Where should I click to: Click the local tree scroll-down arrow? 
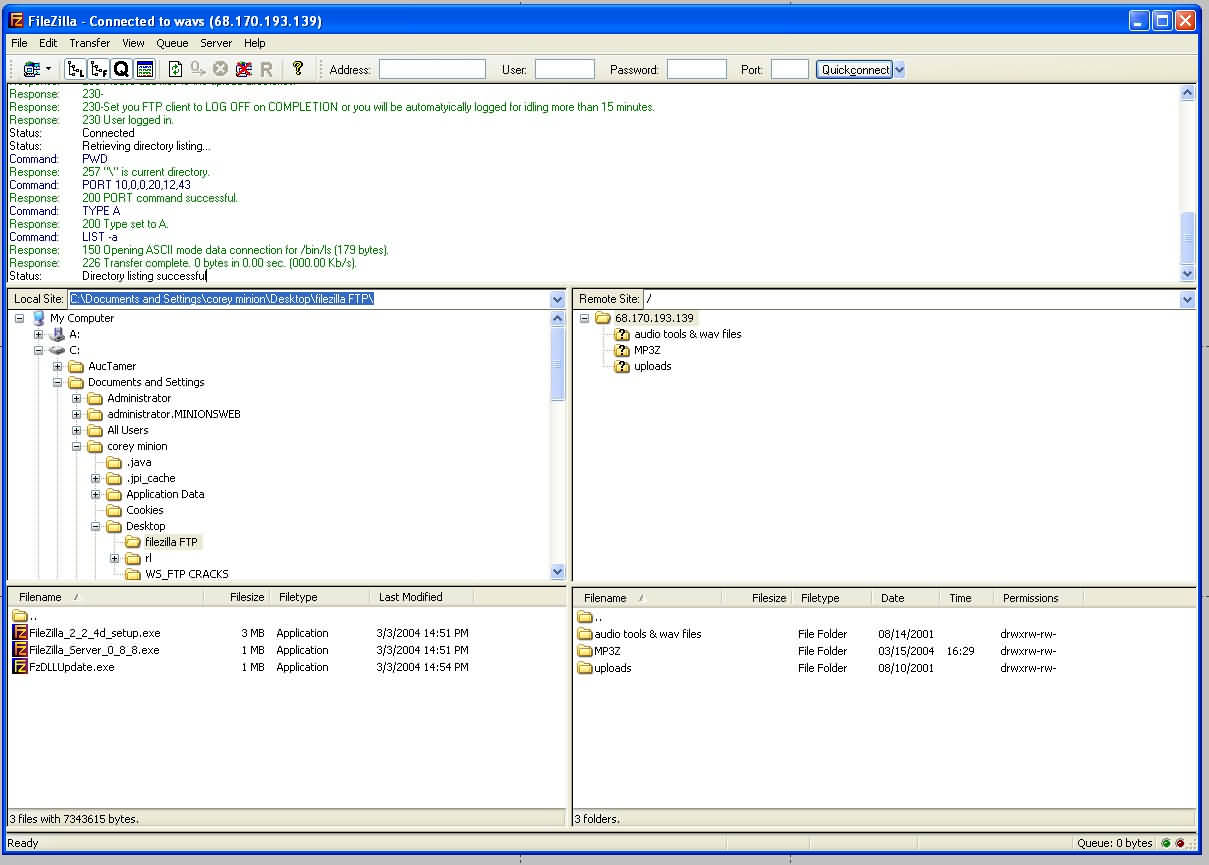point(558,572)
